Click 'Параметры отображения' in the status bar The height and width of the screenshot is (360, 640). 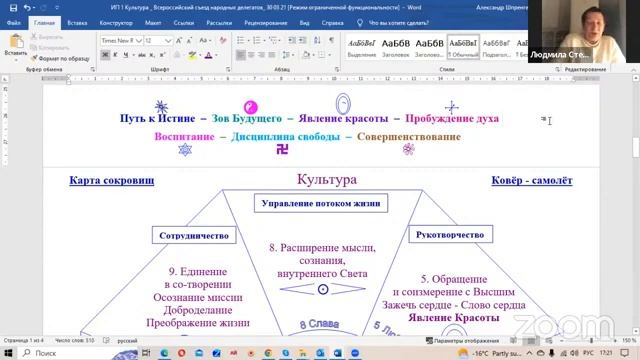462,340
